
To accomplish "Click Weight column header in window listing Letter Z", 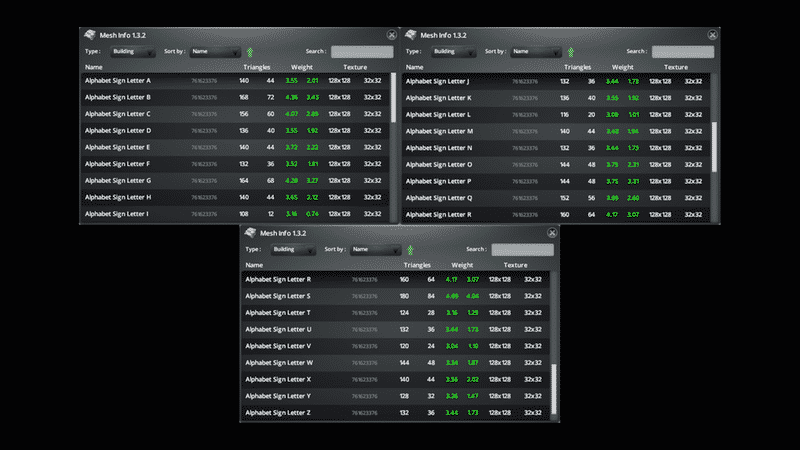I will tap(462, 265).
